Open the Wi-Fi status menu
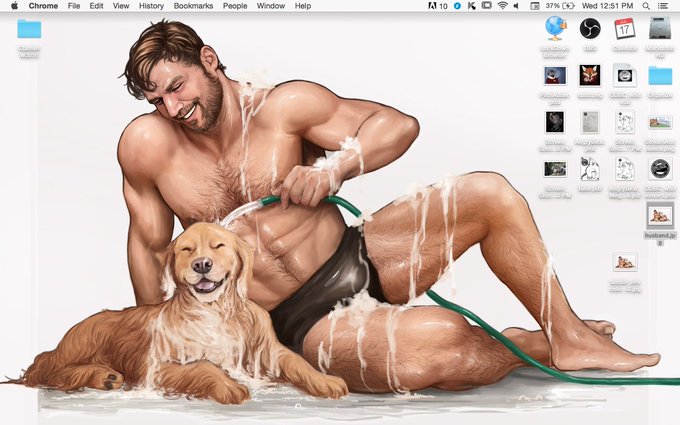680x425 pixels. 503,6
